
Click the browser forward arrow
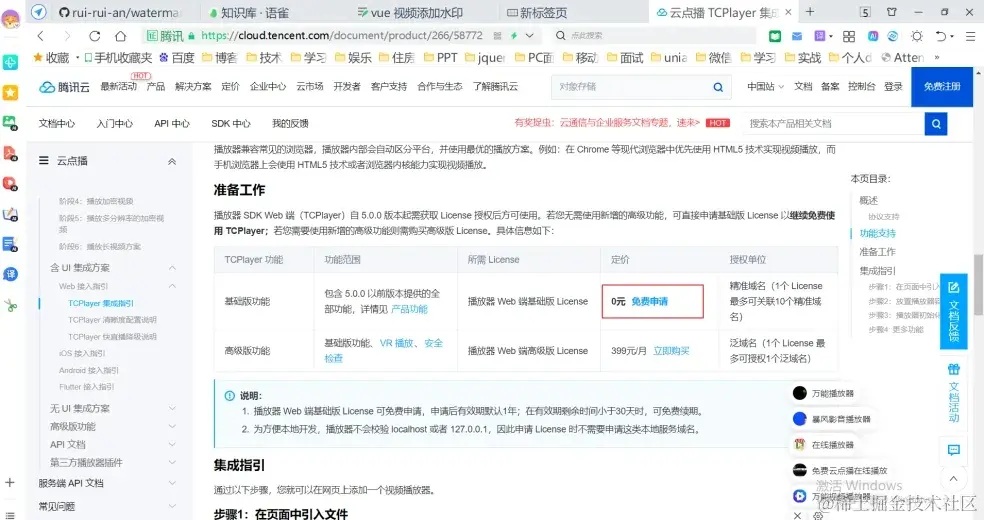click(x=67, y=36)
